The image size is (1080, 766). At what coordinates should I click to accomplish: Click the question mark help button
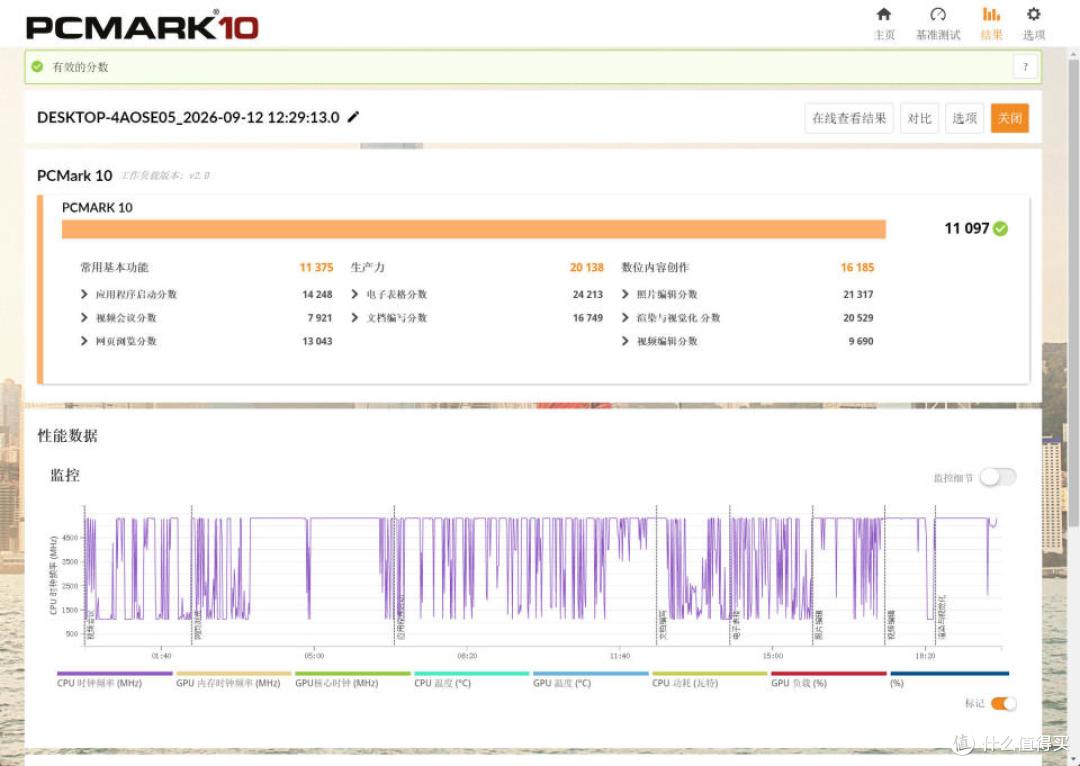coord(1025,67)
